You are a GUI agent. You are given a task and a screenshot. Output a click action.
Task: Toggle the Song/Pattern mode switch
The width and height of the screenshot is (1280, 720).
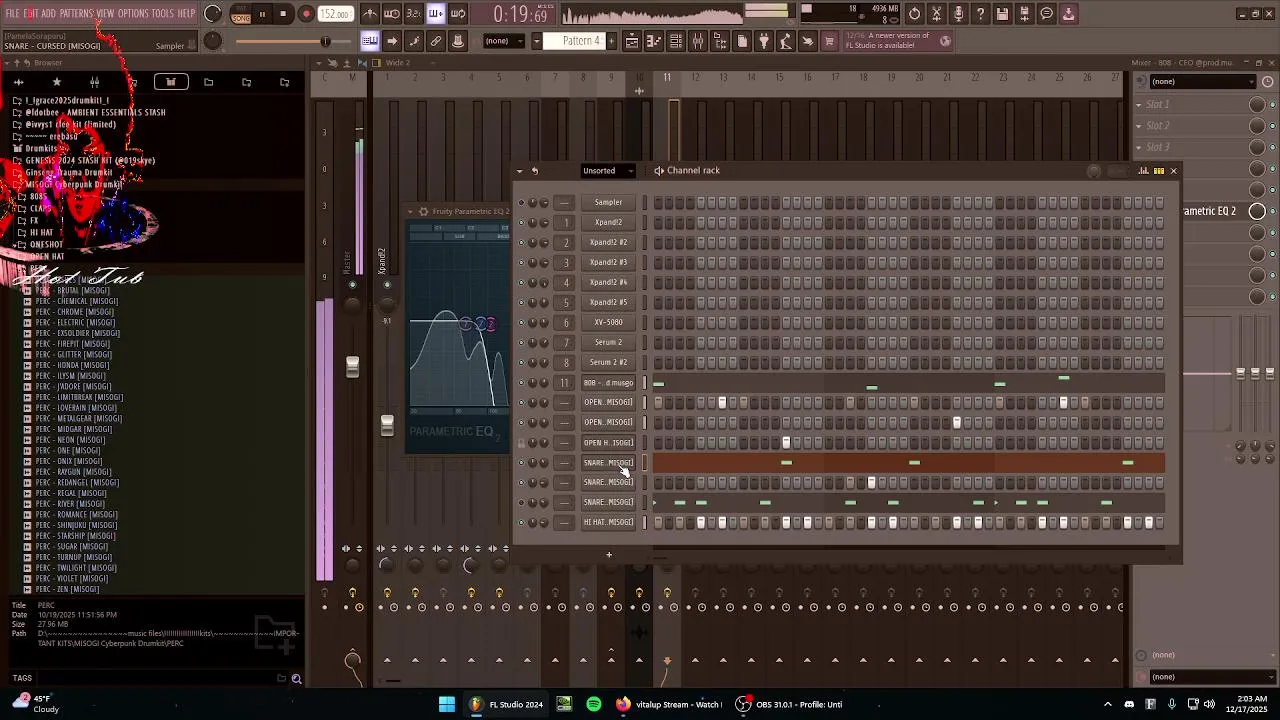click(x=241, y=14)
